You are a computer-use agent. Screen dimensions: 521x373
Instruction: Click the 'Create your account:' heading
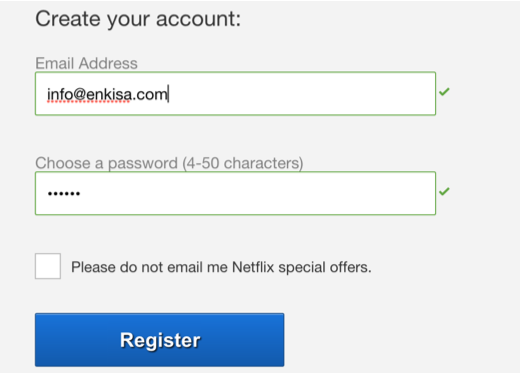coord(138,19)
